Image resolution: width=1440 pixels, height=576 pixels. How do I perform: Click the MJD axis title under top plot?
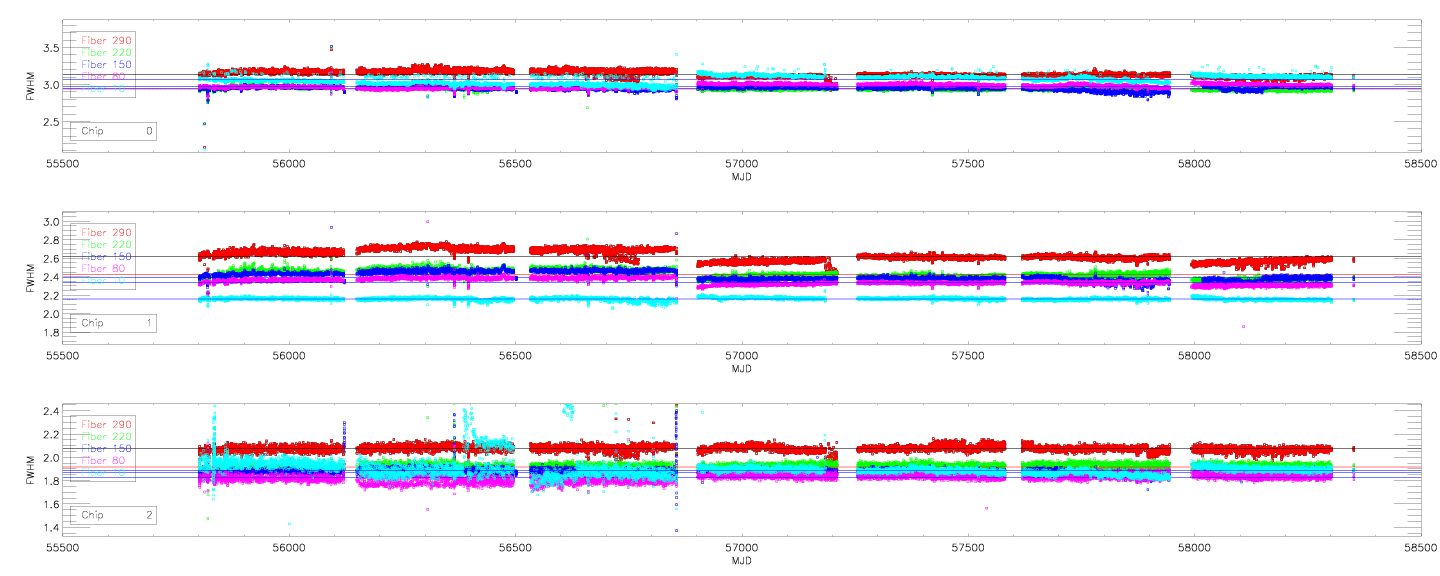click(x=741, y=177)
